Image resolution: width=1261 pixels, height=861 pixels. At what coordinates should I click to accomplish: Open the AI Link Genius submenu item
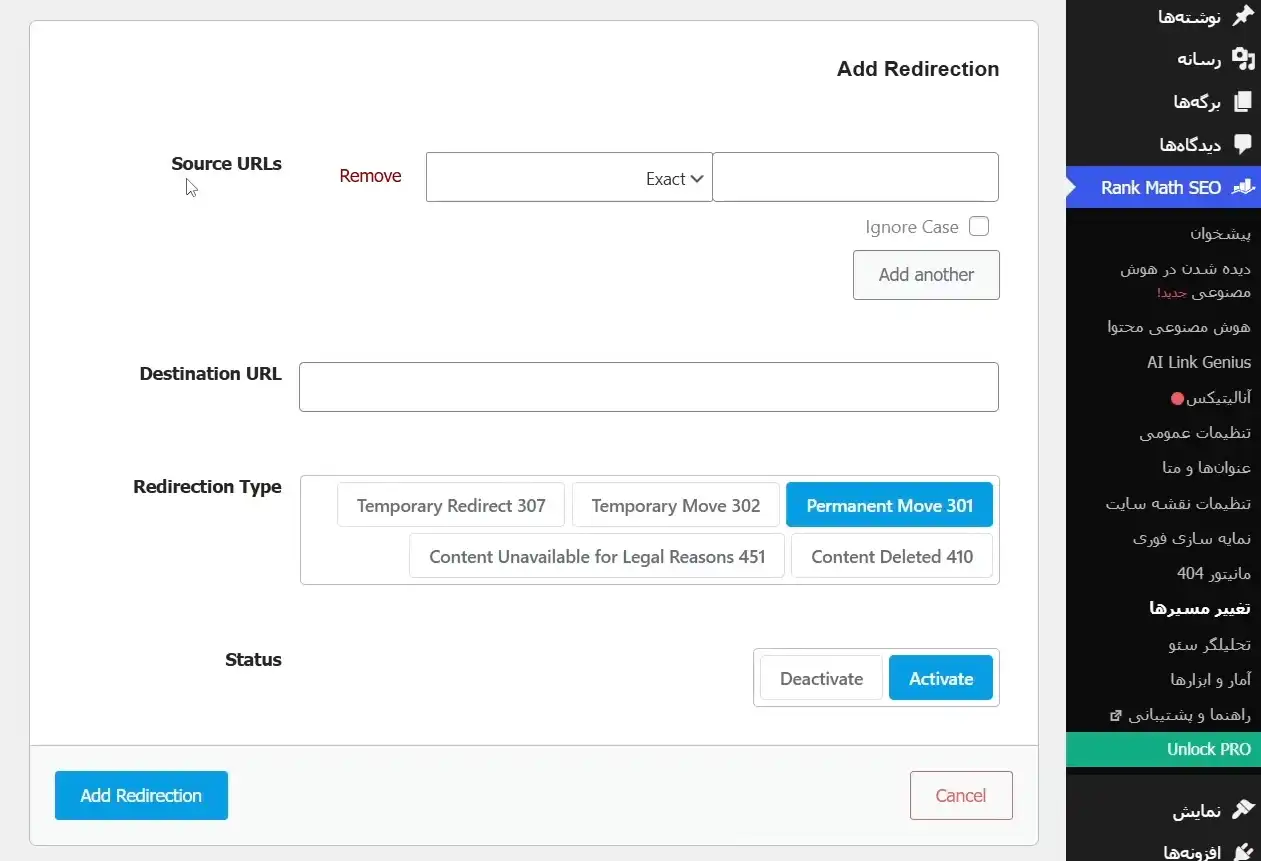[x=1199, y=362]
